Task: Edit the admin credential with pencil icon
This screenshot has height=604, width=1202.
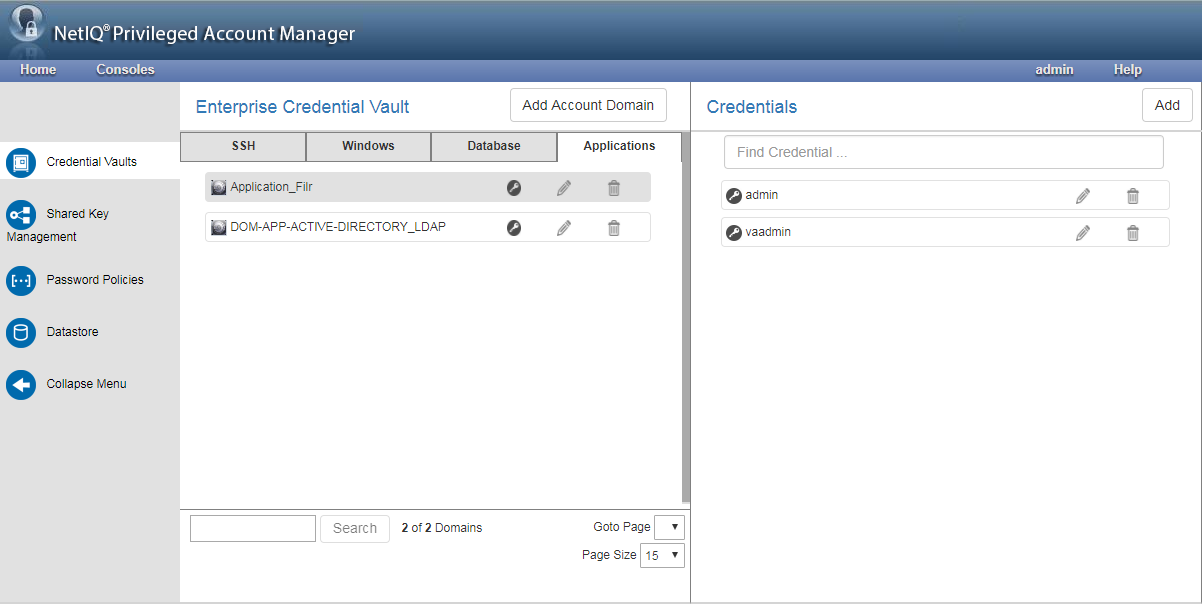Action: (x=1083, y=196)
